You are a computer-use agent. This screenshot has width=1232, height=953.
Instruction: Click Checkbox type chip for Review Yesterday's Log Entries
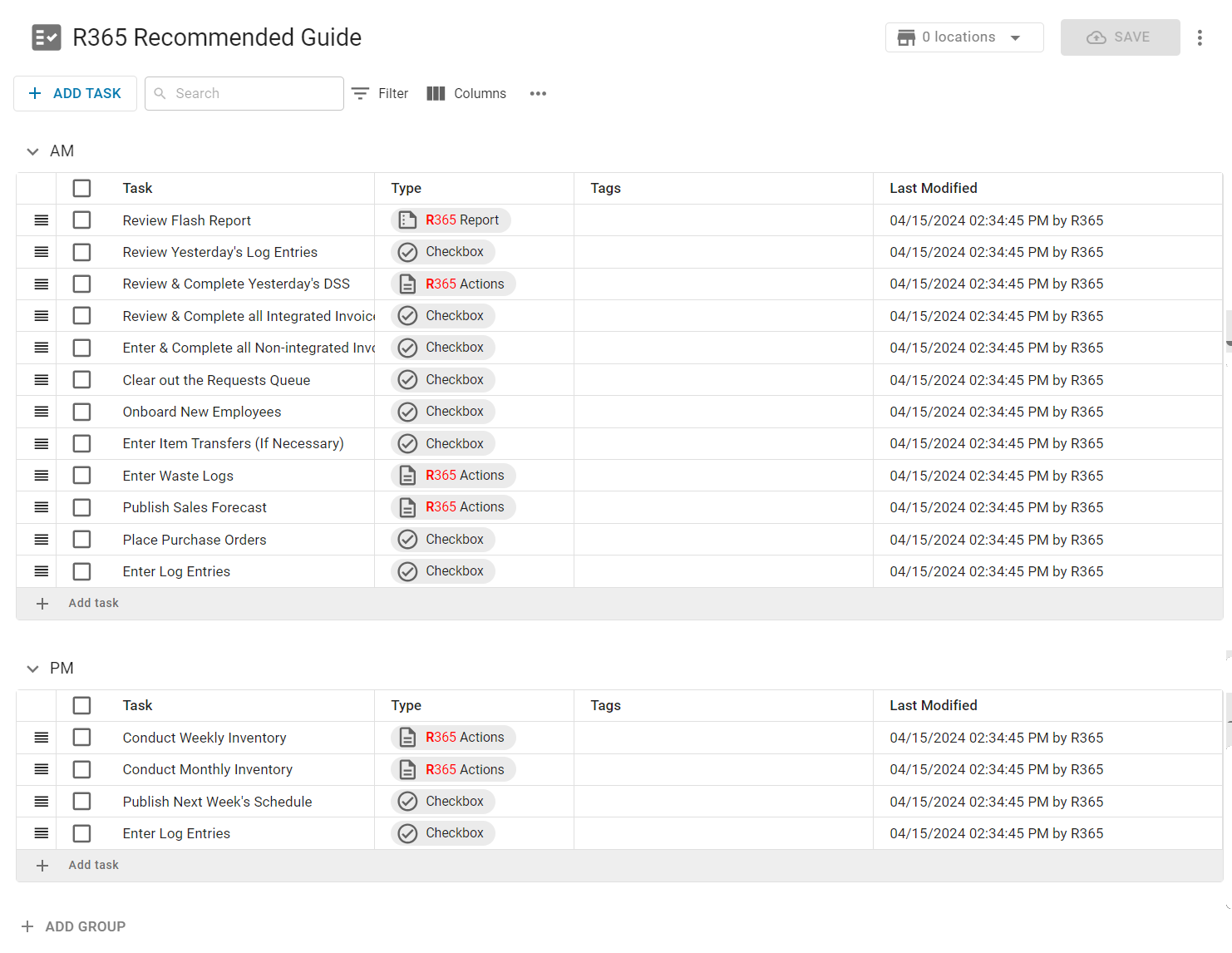click(x=443, y=252)
